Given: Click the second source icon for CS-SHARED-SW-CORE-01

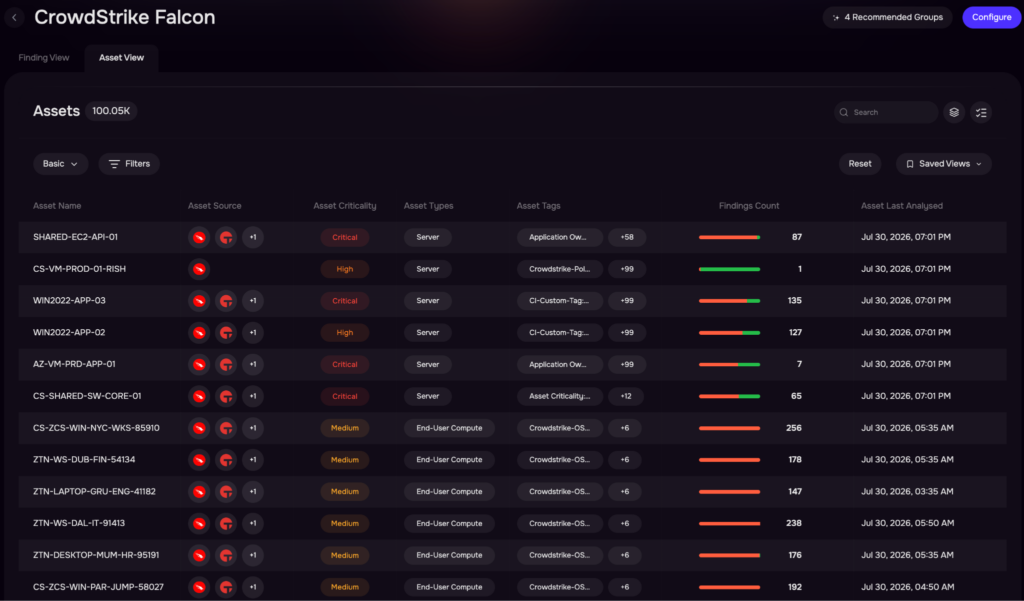Looking at the screenshot, I should (x=226, y=396).
